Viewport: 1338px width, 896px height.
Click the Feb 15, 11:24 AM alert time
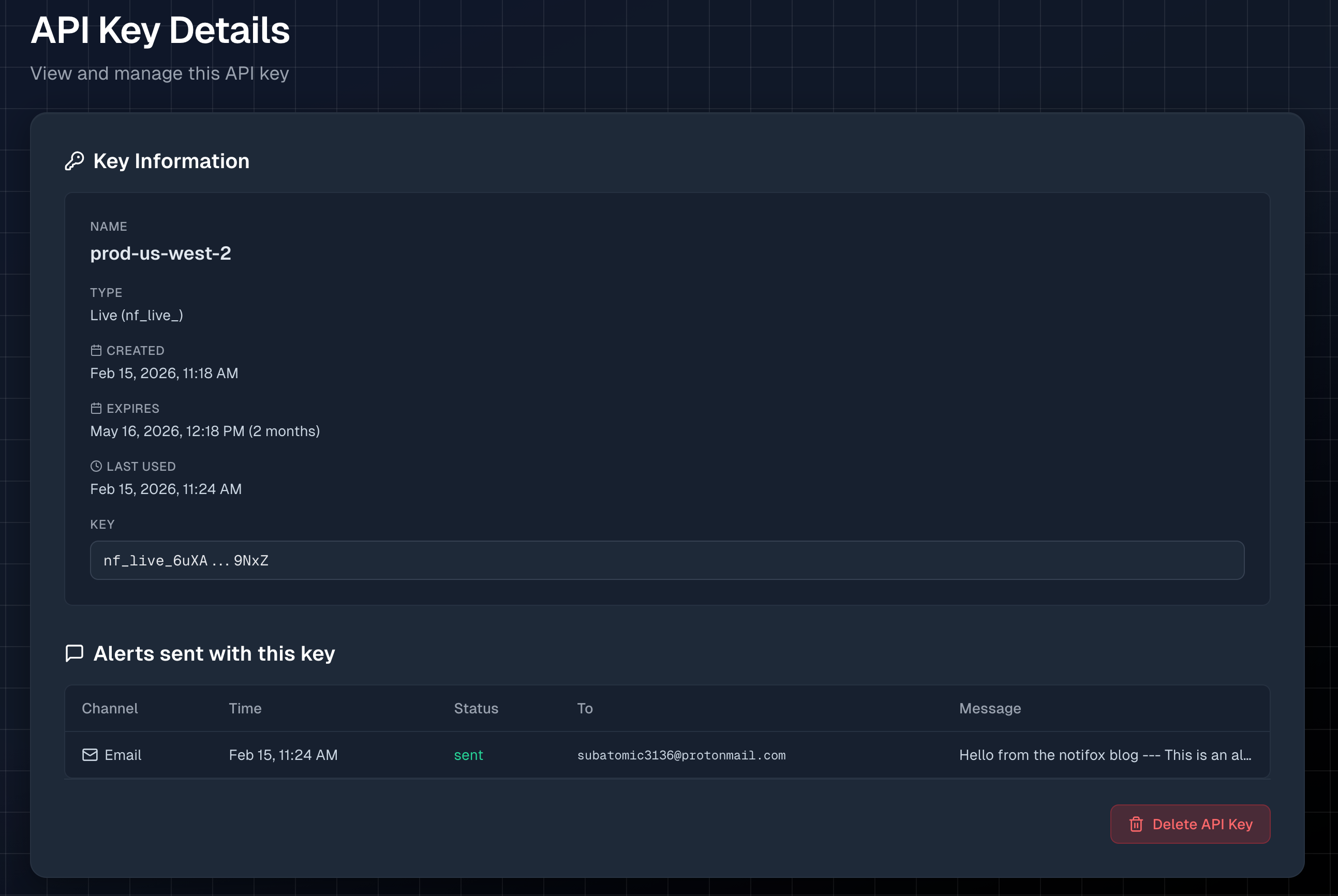283,755
